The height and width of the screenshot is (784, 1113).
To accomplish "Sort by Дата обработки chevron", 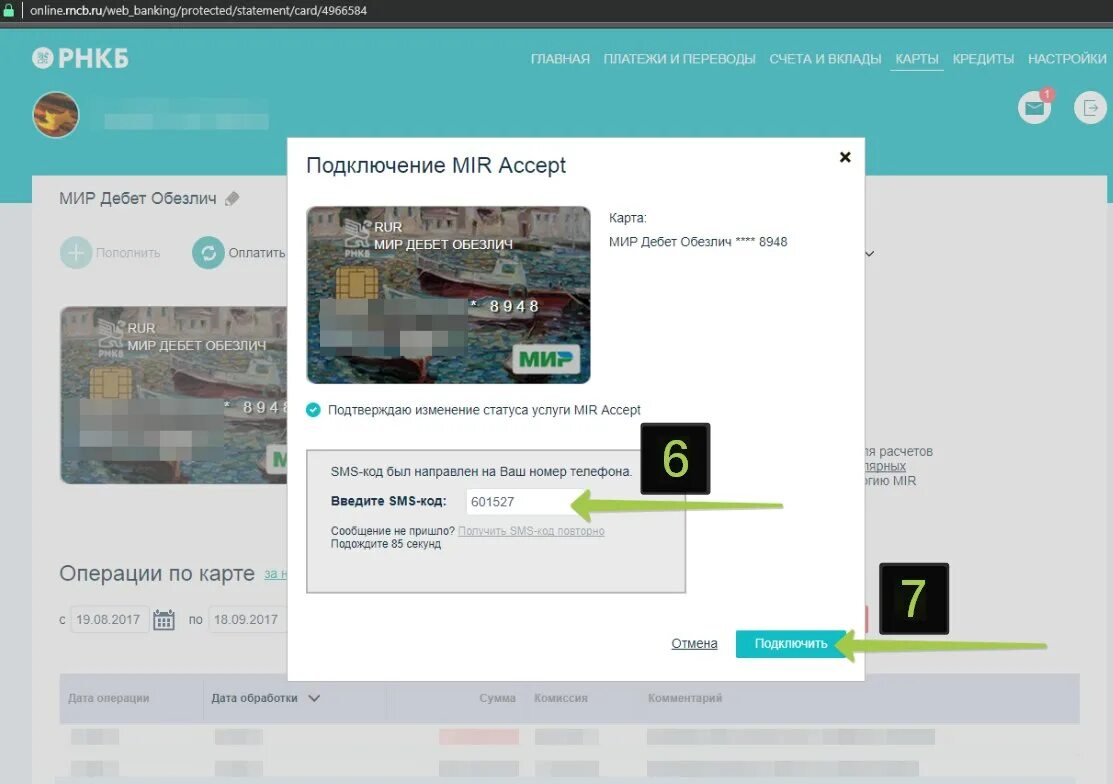I will coord(314,698).
